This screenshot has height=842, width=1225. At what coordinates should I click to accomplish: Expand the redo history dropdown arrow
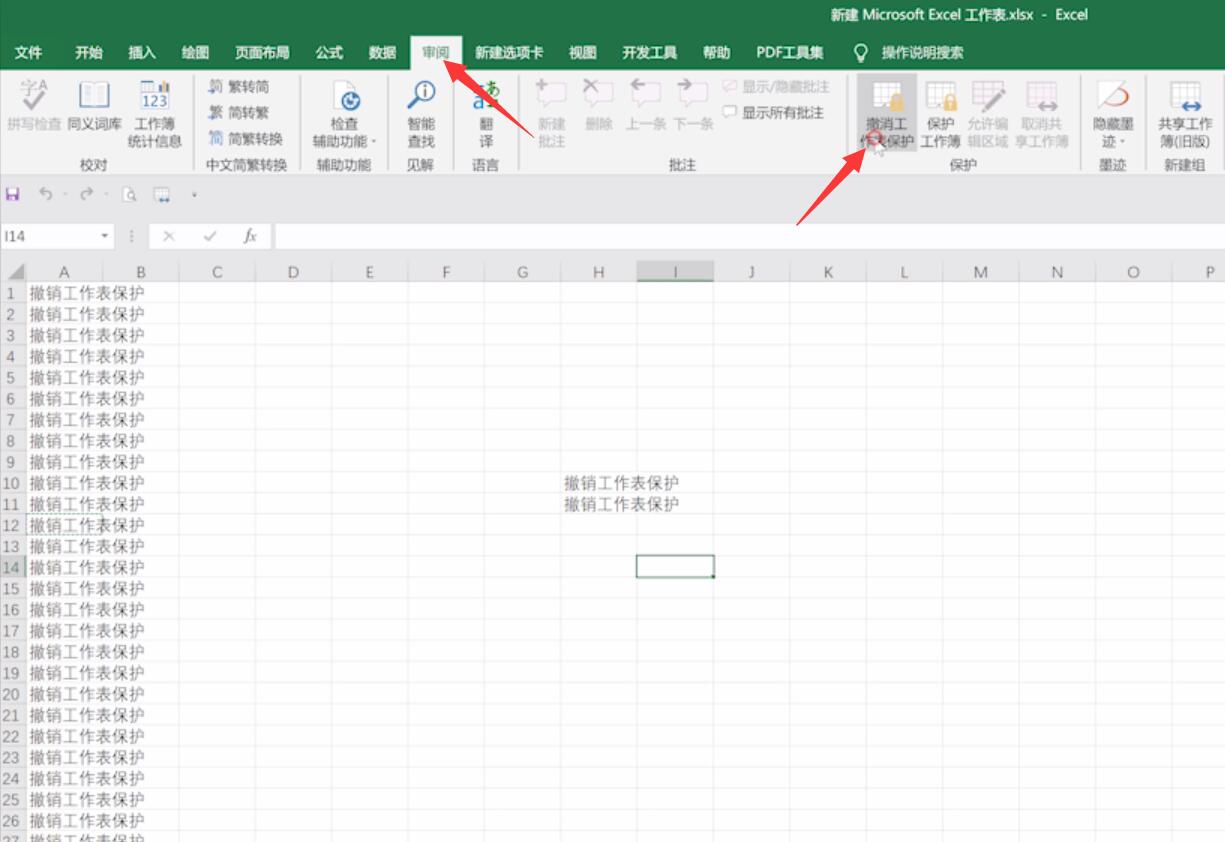[106, 194]
